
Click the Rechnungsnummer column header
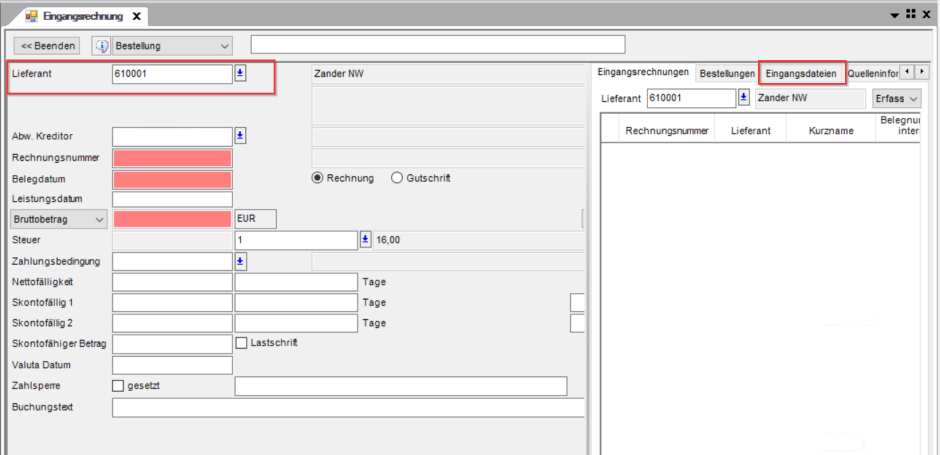tap(667, 131)
